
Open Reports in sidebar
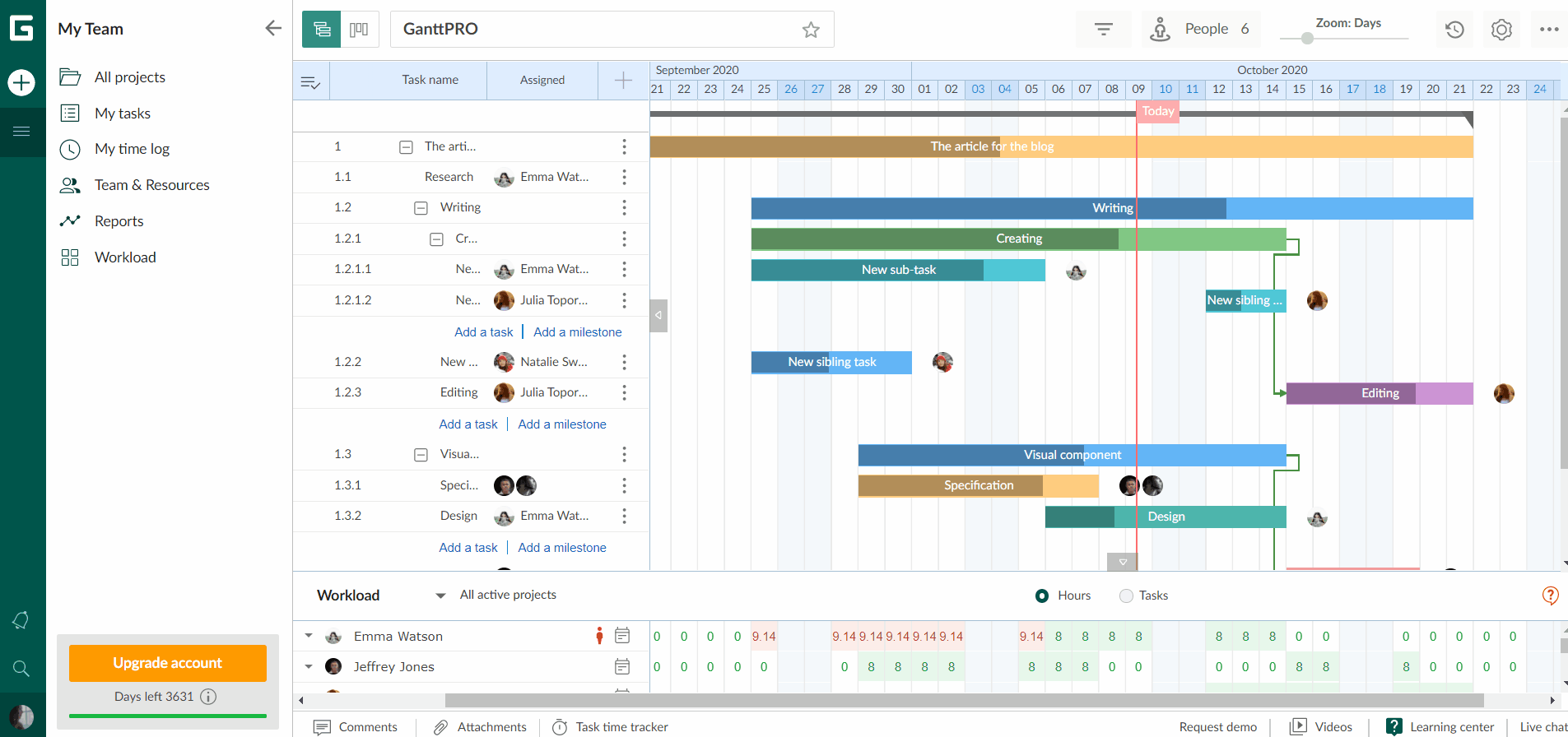119,221
